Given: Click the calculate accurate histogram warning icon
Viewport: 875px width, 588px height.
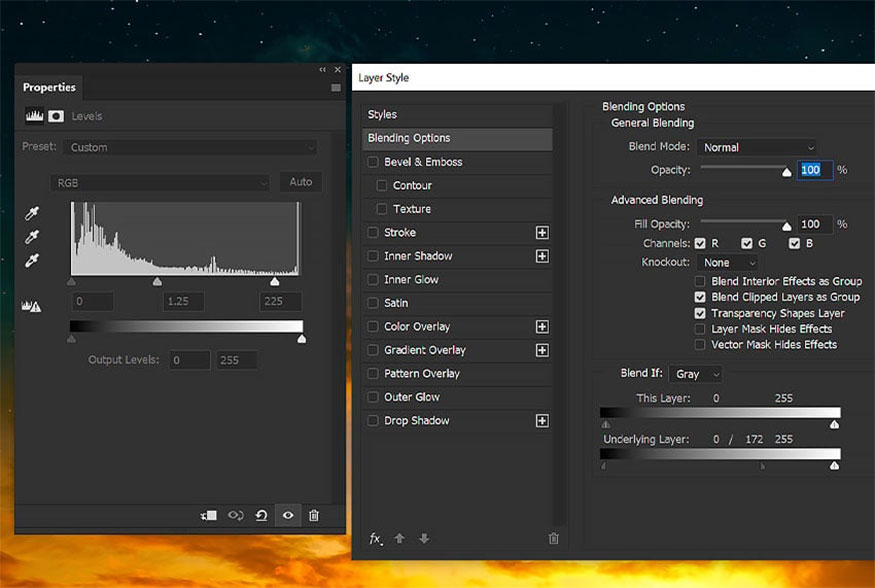Looking at the screenshot, I should (31, 306).
